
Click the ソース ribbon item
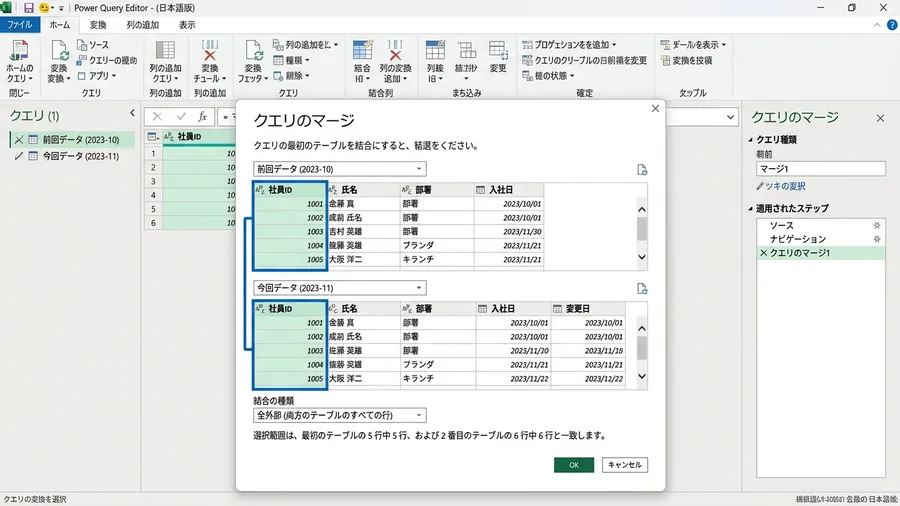[x=93, y=45]
